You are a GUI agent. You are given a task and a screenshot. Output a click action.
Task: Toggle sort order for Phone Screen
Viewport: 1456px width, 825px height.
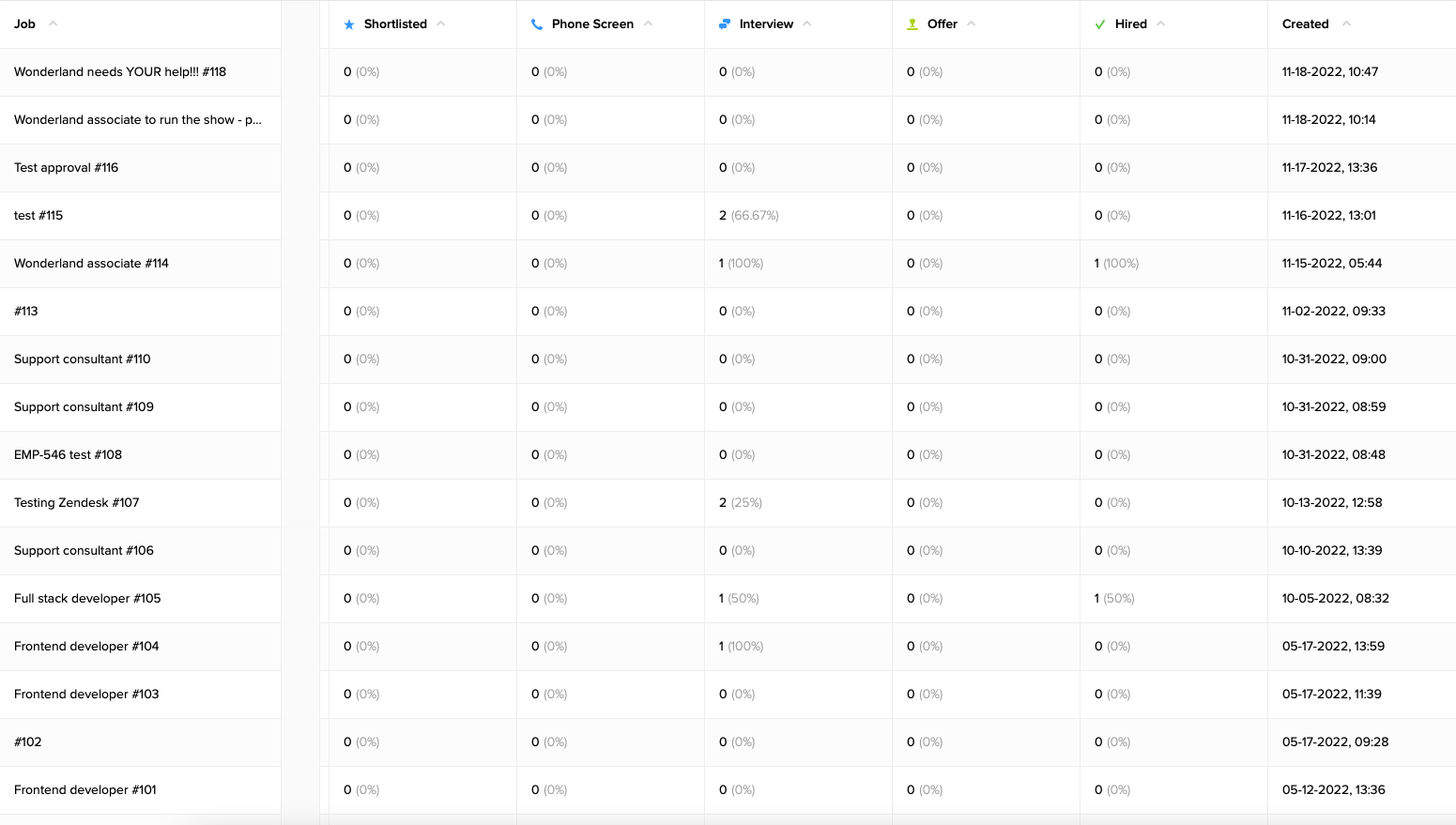tap(646, 23)
